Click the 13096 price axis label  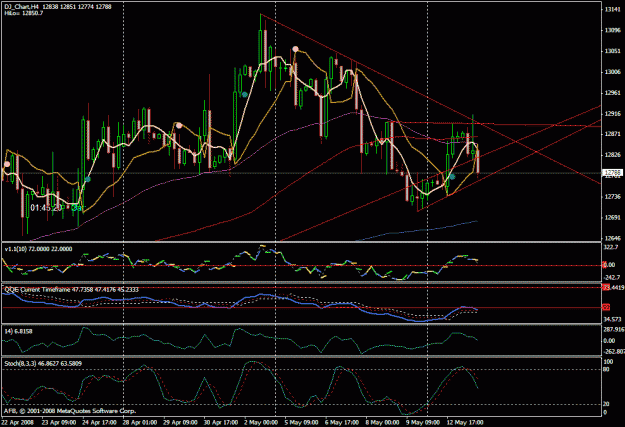tap(612, 30)
